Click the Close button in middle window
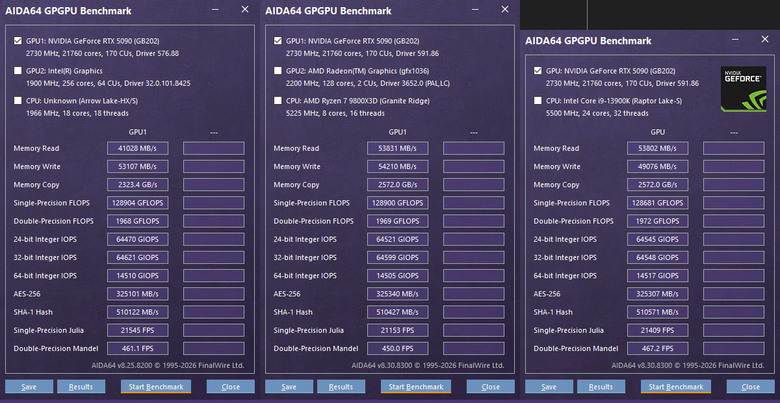 [x=490, y=387]
